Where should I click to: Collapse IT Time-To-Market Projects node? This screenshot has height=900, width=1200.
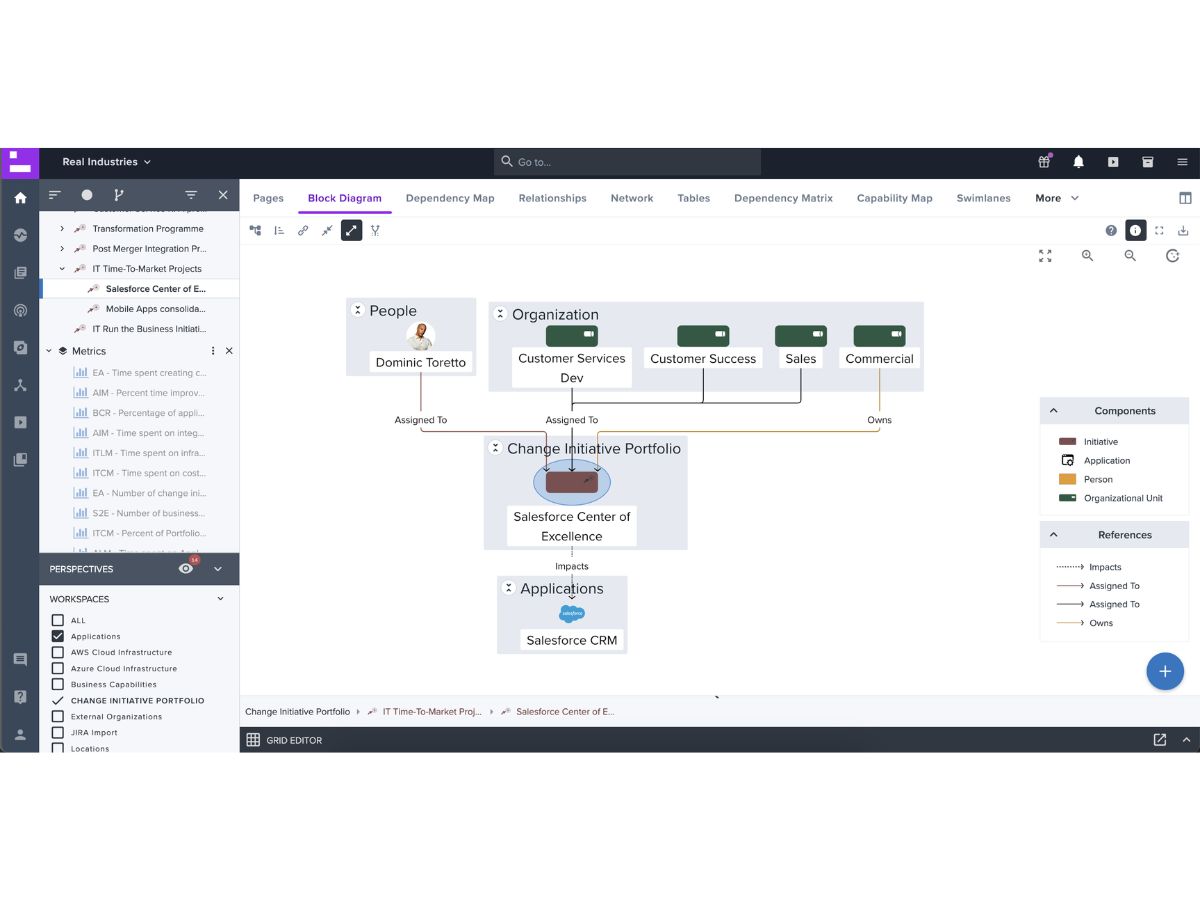click(62, 268)
